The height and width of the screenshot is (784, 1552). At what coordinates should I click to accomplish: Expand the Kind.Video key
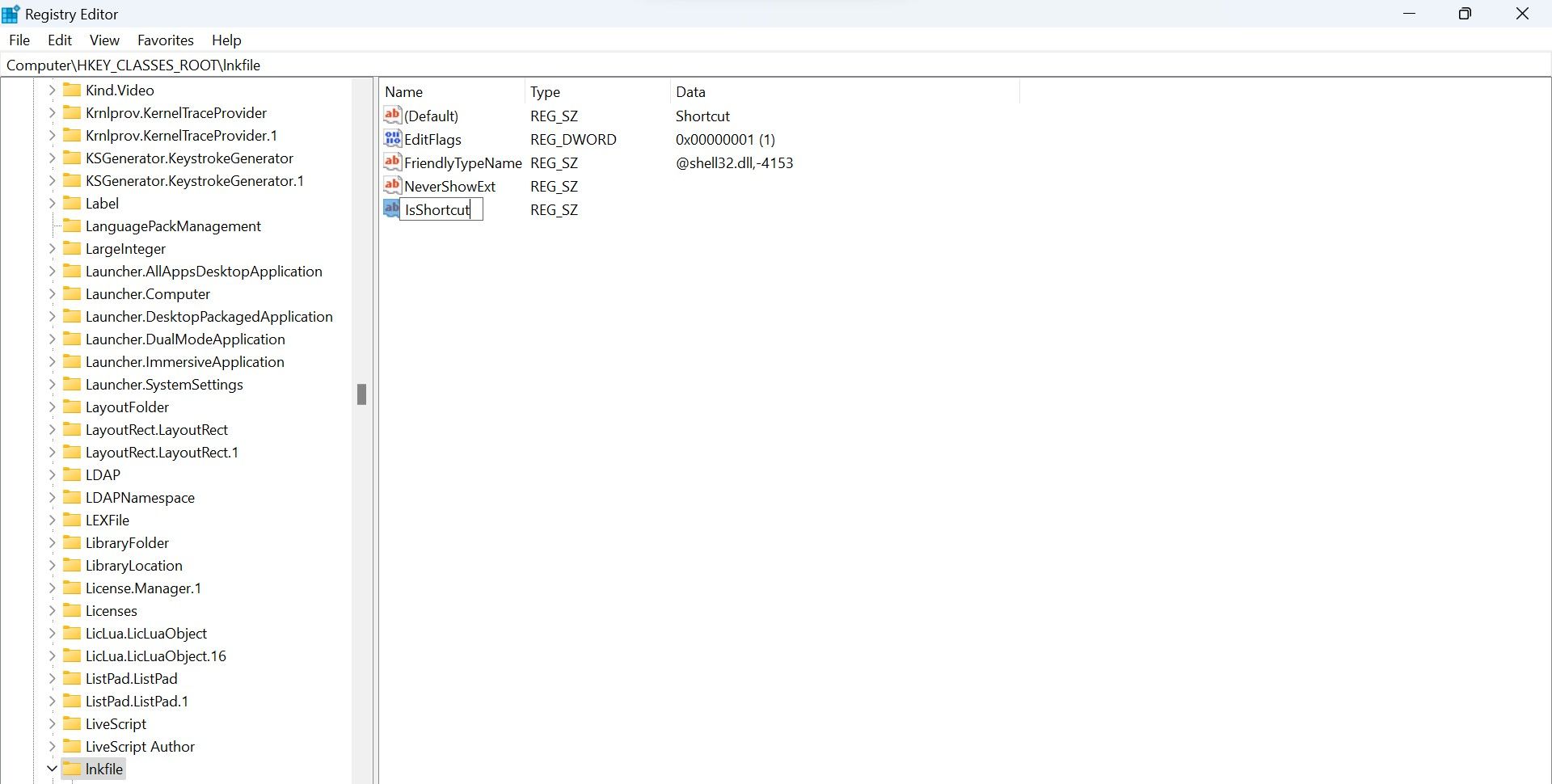pos(52,90)
